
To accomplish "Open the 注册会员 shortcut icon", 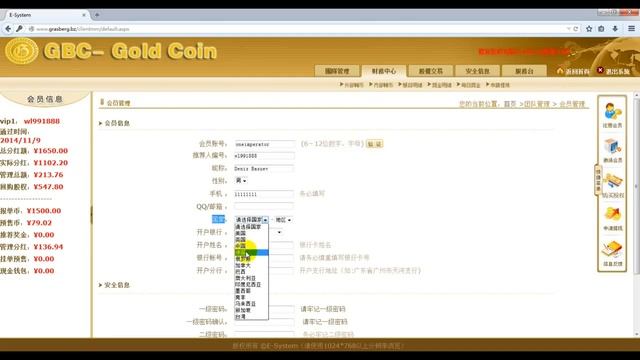I will 612,111.
